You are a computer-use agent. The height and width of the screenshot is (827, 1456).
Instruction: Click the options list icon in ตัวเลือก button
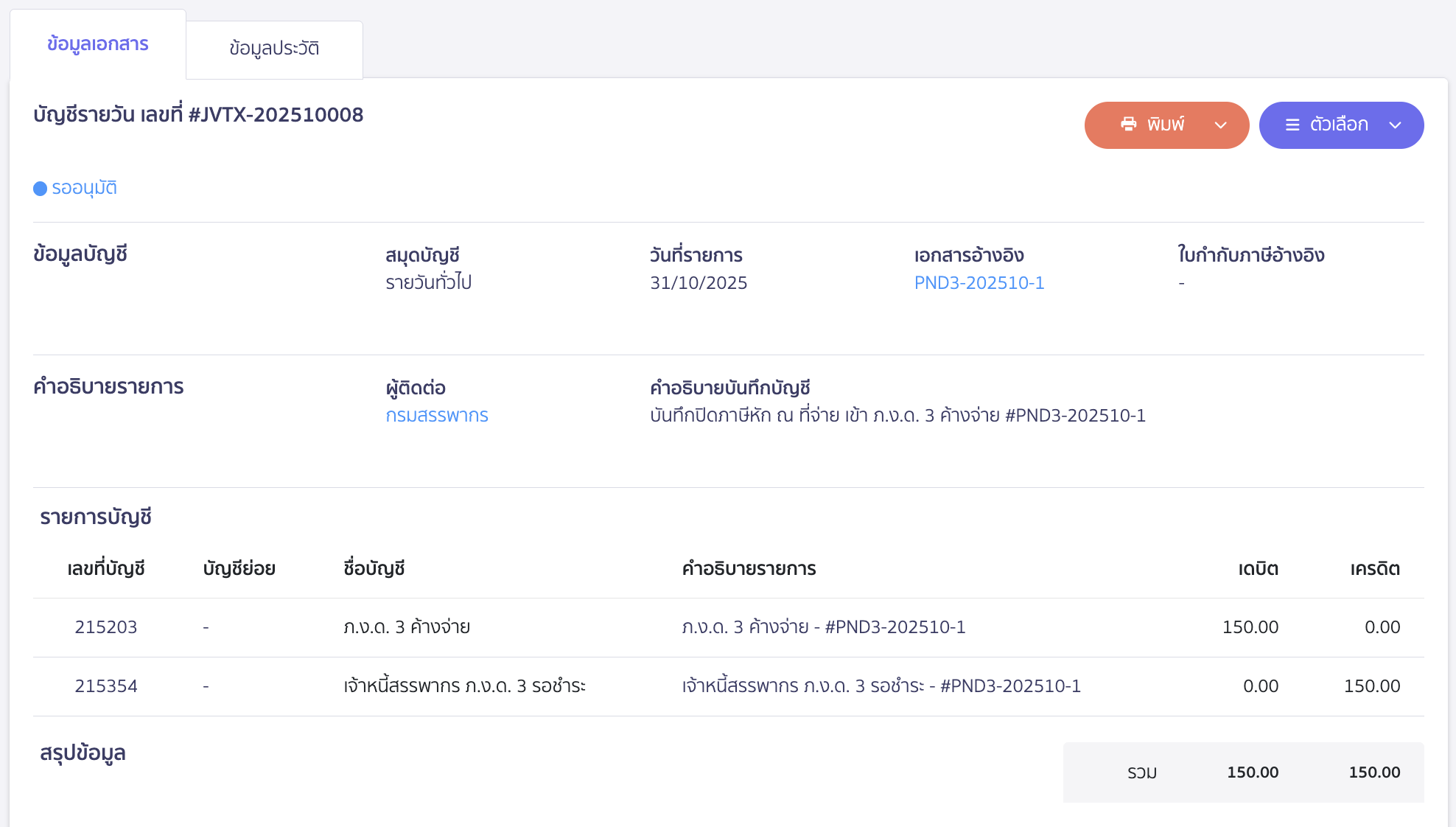click(1292, 125)
